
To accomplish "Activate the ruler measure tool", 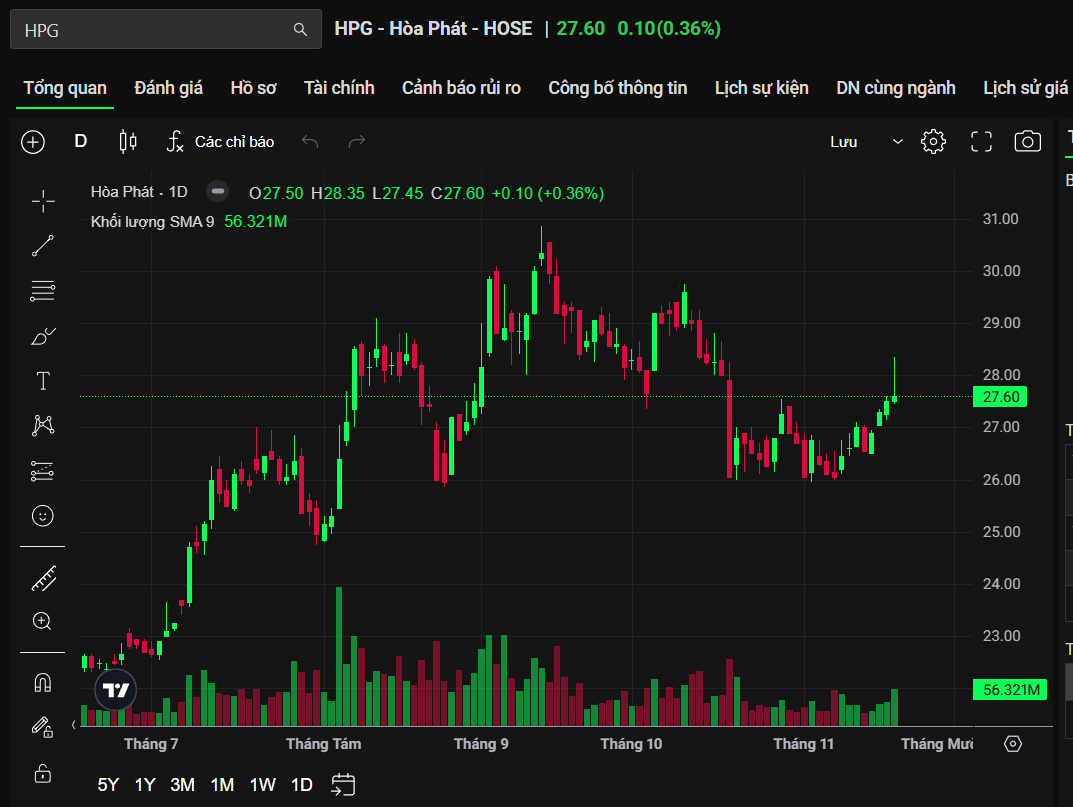I will click(x=43, y=577).
